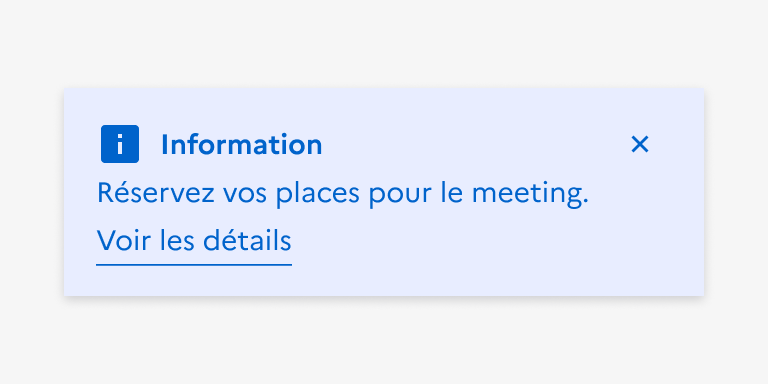
Task: Click the underline beneath Voir les détails
Action: point(194,265)
